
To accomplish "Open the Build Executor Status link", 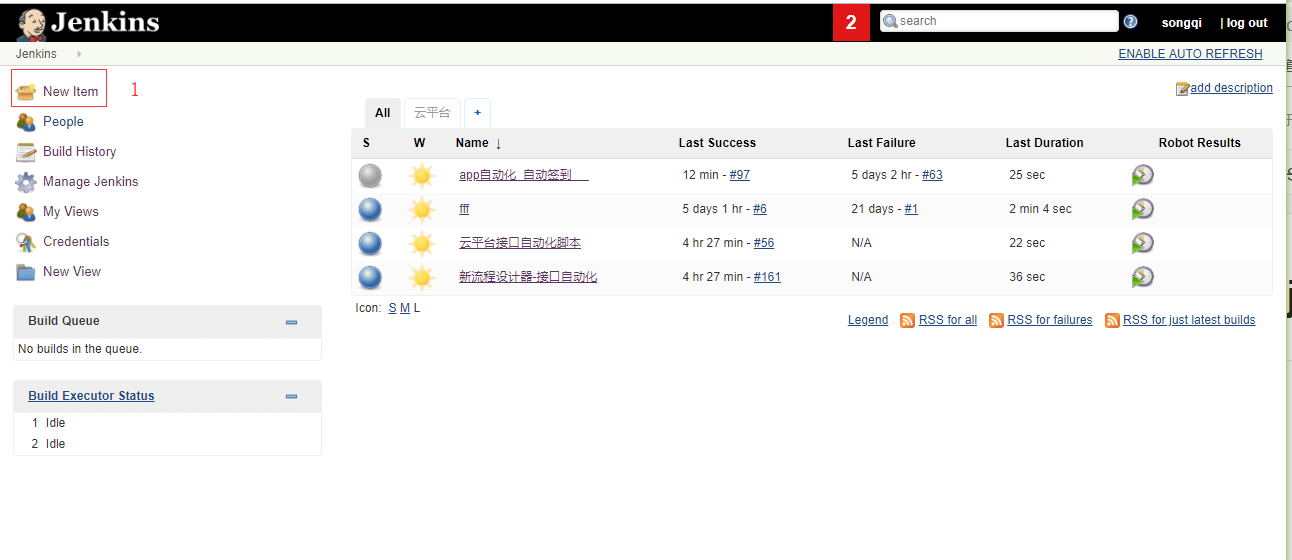I will click(x=91, y=396).
